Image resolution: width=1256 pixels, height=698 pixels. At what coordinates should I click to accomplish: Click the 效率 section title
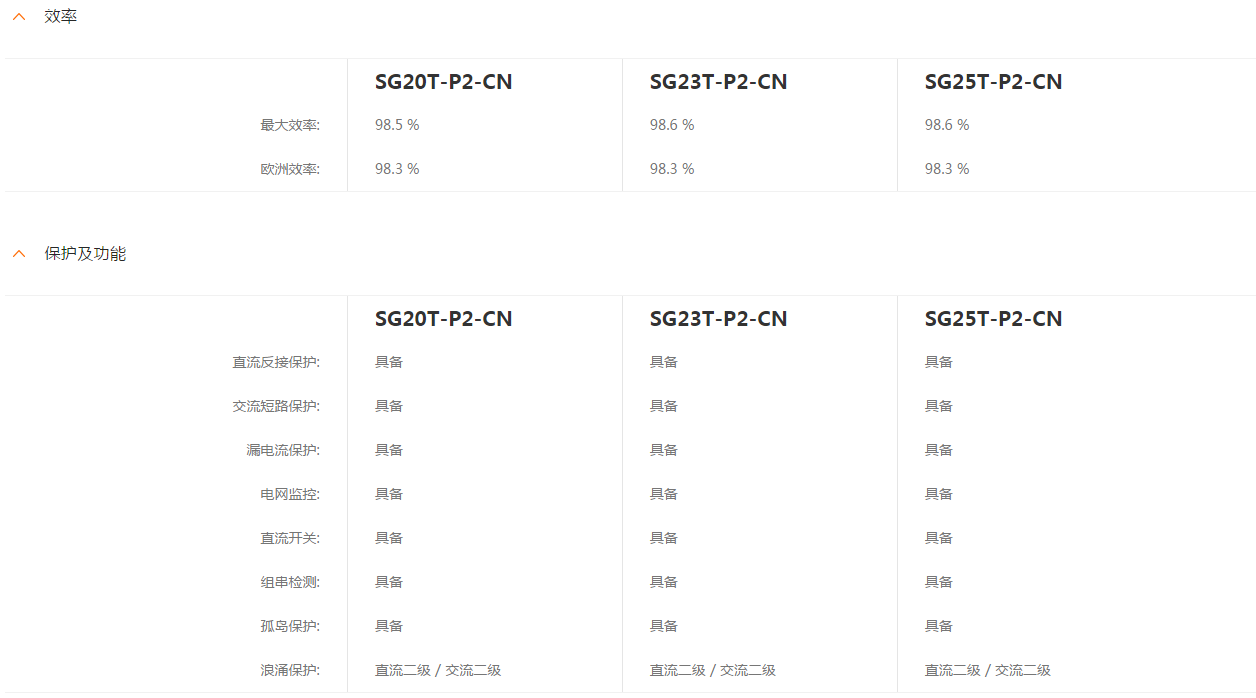coord(61,17)
